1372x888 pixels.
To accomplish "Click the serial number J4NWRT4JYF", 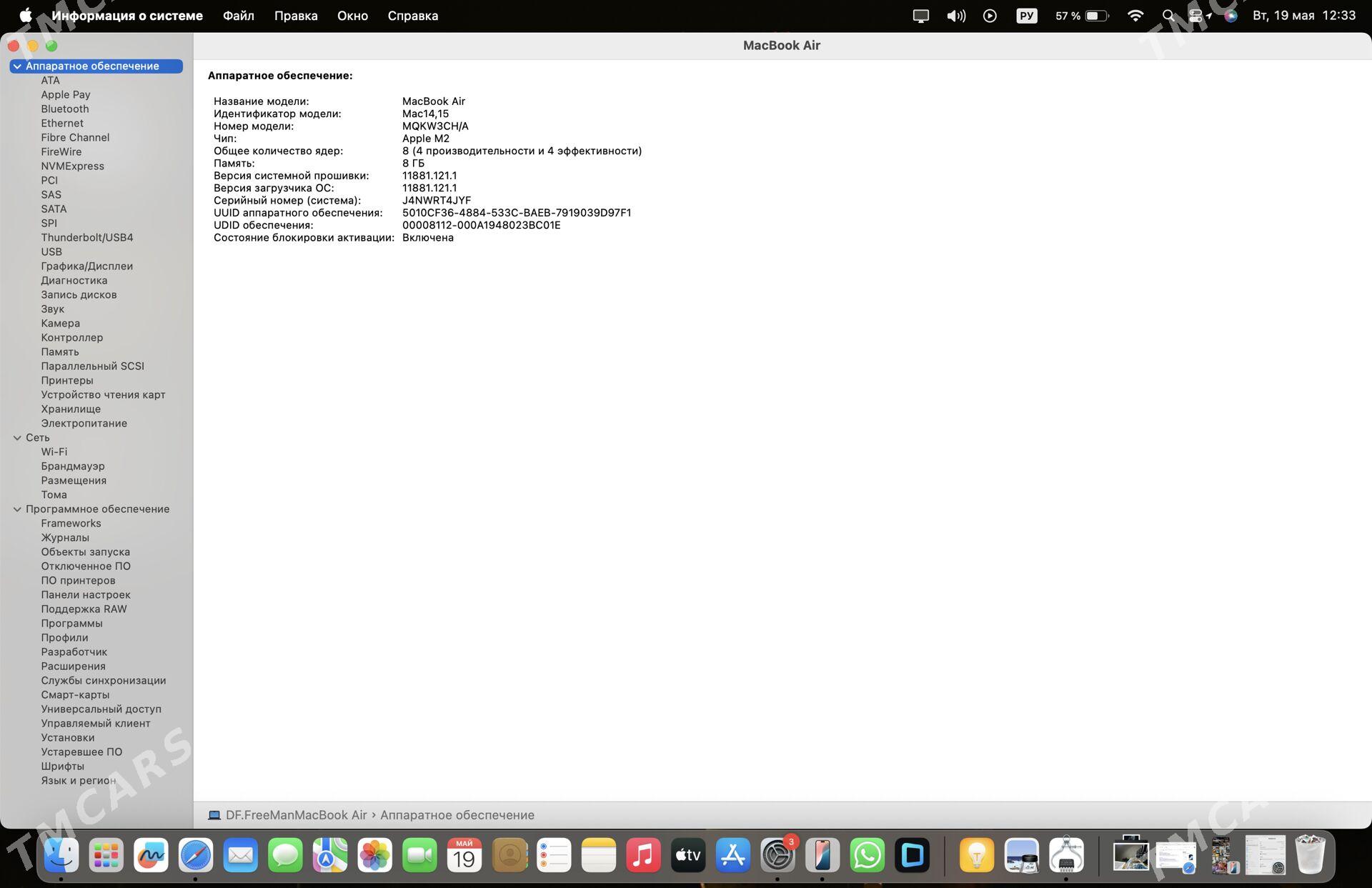I will pyautogui.click(x=437, y=201).
